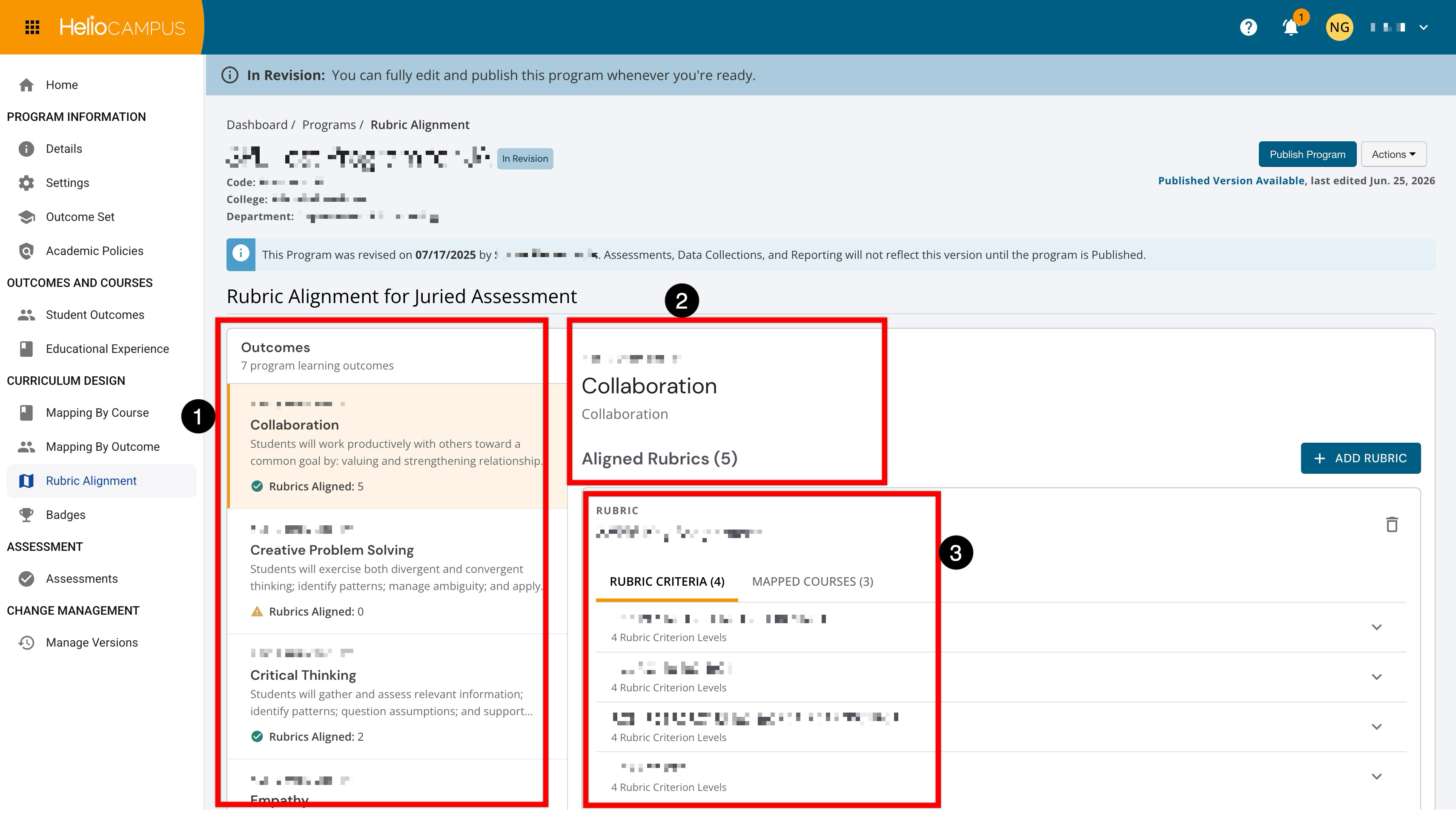
Task: Click the Manage Versions history icon
Action: pyautogui.click(x=26, y=643)
